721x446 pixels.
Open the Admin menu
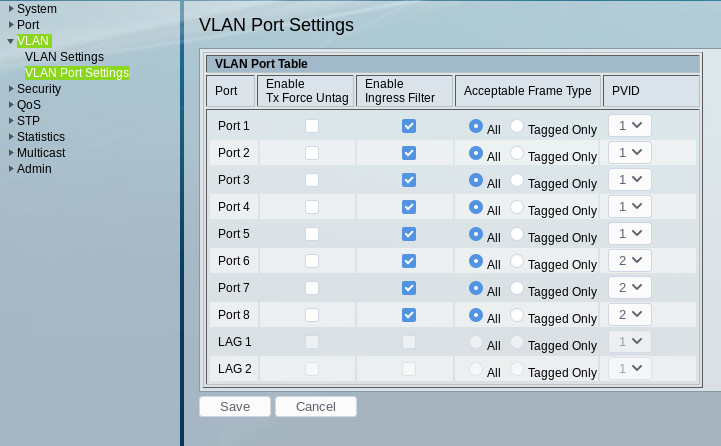(34, 169)
